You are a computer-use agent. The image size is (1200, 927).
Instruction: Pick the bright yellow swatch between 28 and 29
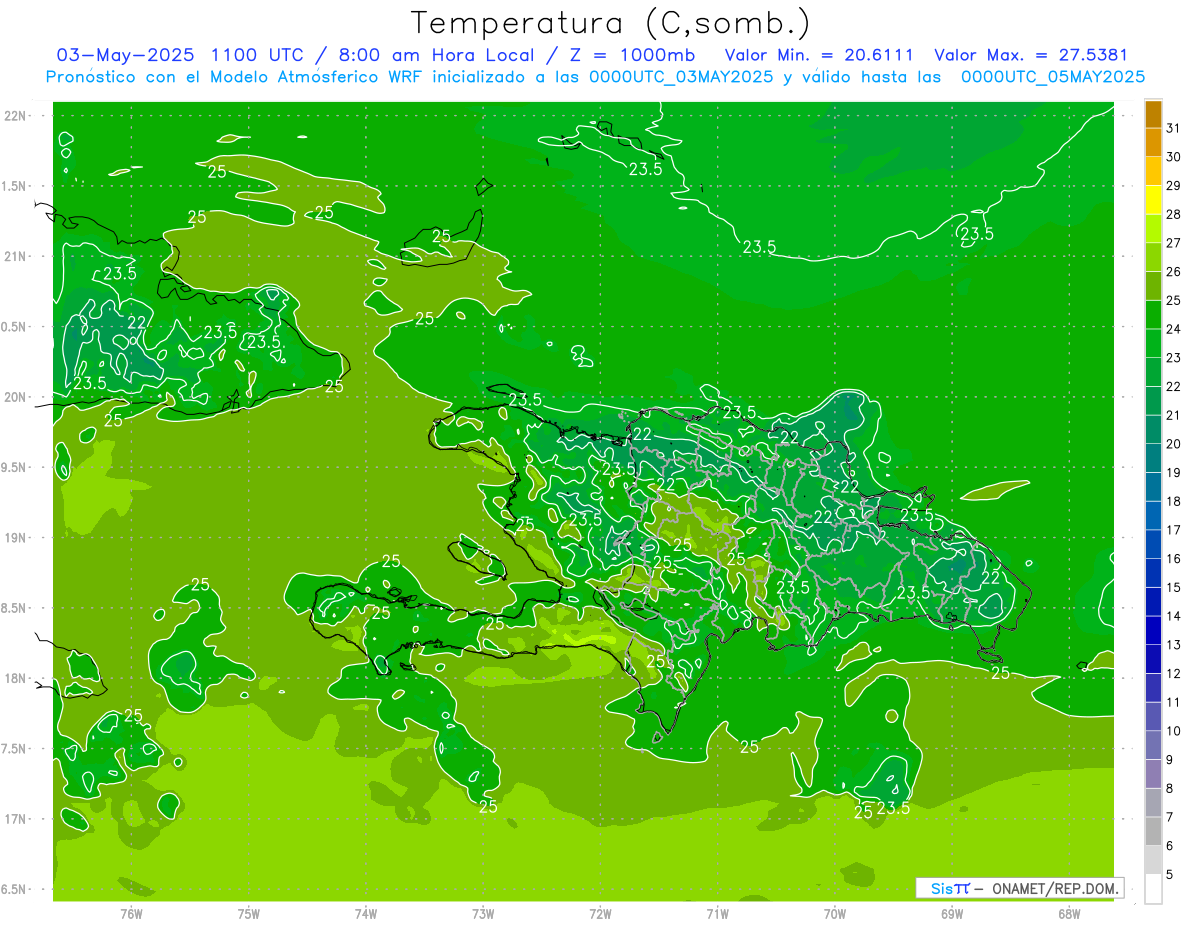pos(1153,200)
